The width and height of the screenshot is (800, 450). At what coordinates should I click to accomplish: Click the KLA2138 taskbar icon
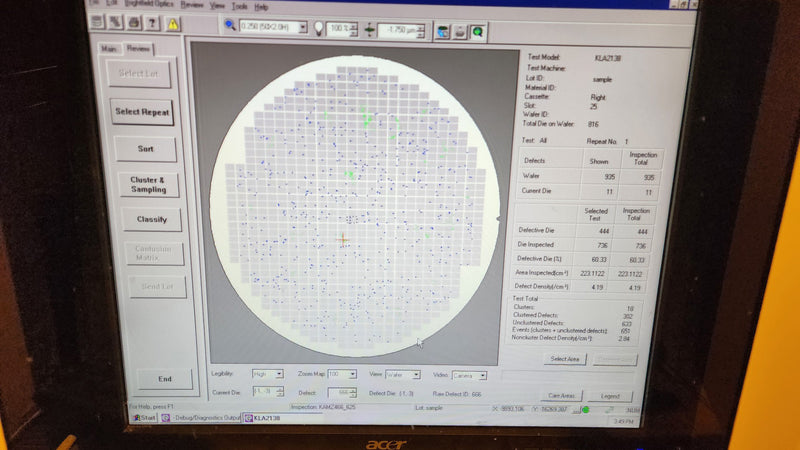coord(248,418)
